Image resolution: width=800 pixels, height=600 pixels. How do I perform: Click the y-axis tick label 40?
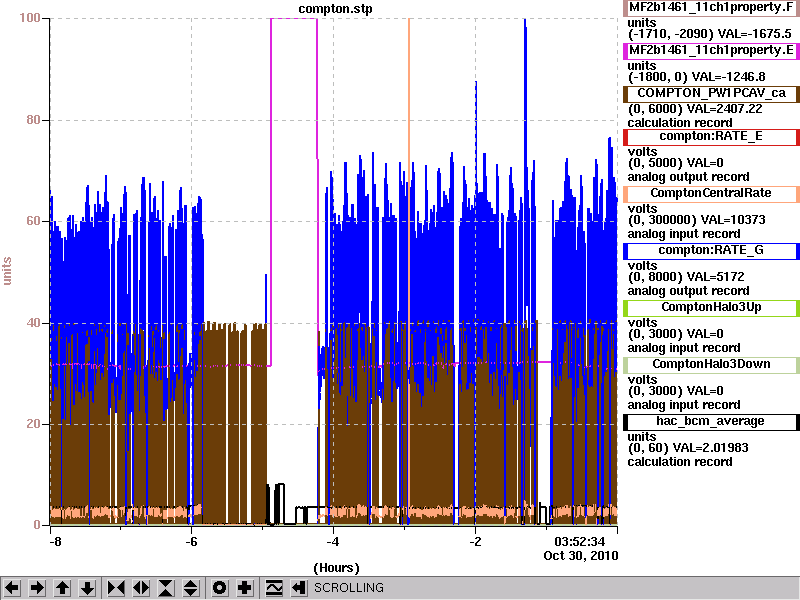(33, 322)
